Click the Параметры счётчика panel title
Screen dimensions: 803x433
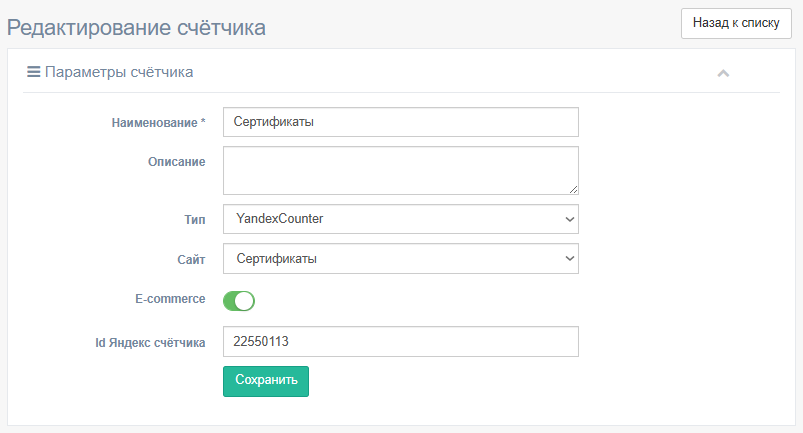[x=119, y=72]
